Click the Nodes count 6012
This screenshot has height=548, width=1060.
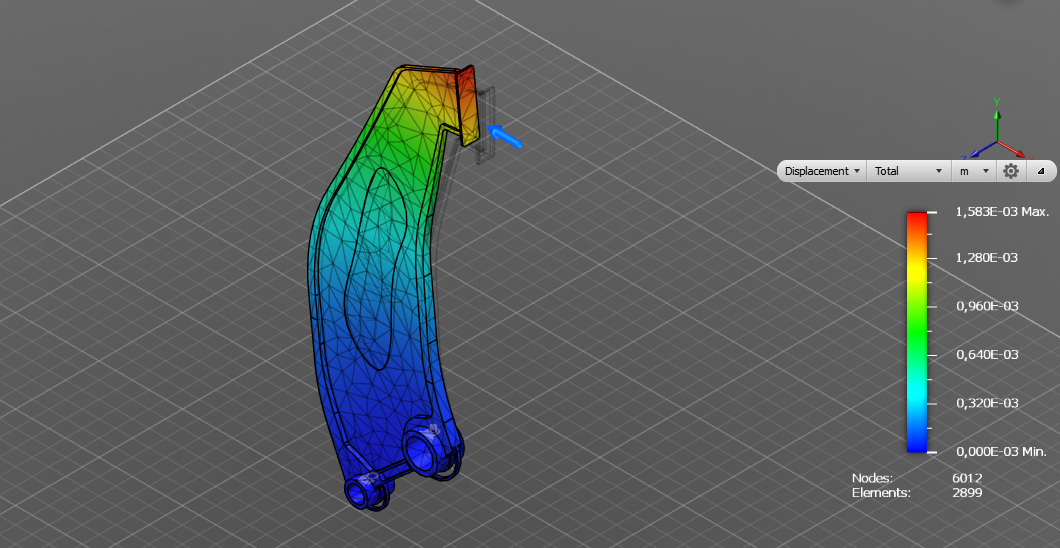pos(967,478)
